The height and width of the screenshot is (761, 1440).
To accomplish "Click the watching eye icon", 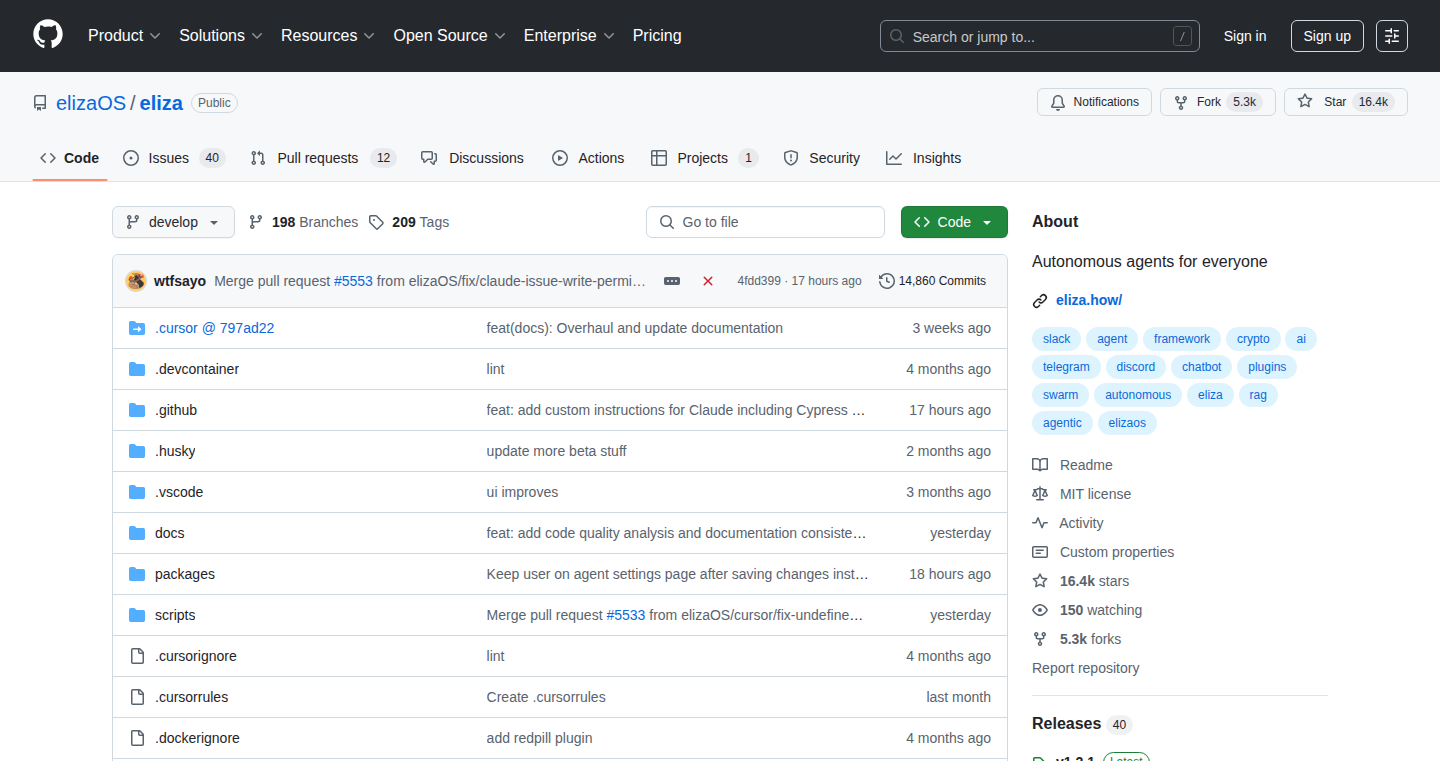I will tap(1040, 610).
